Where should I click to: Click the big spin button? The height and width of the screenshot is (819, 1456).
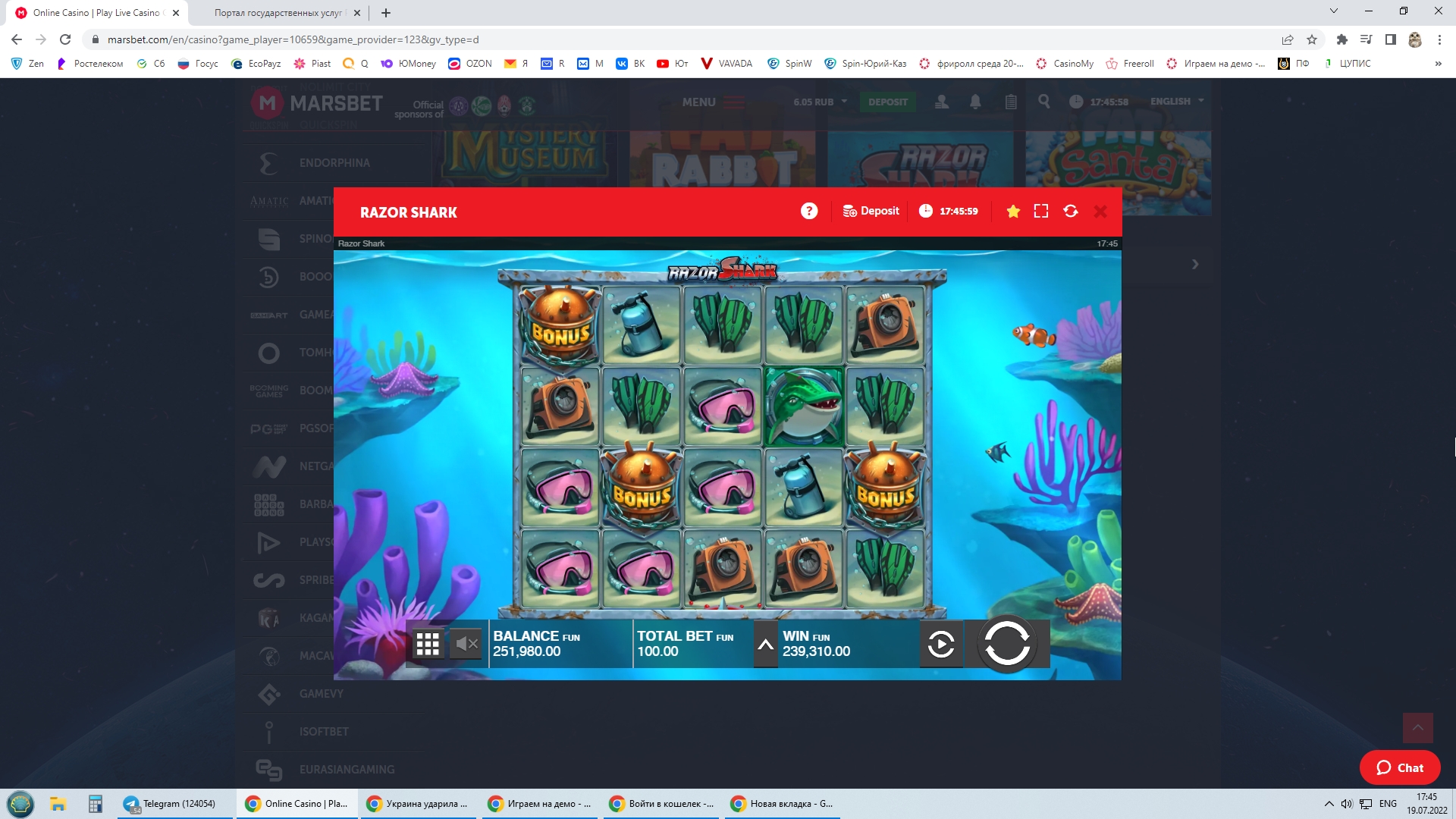(x=1006, y=644)
